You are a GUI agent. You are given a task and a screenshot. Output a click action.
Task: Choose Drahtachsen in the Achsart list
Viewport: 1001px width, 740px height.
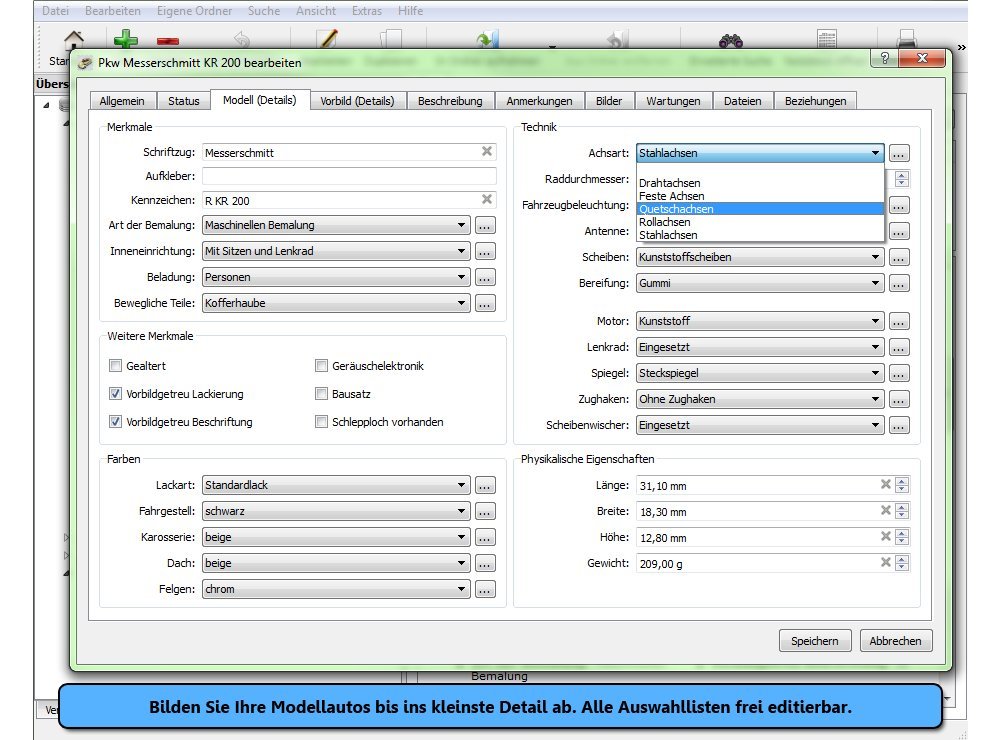coord(760,183)
